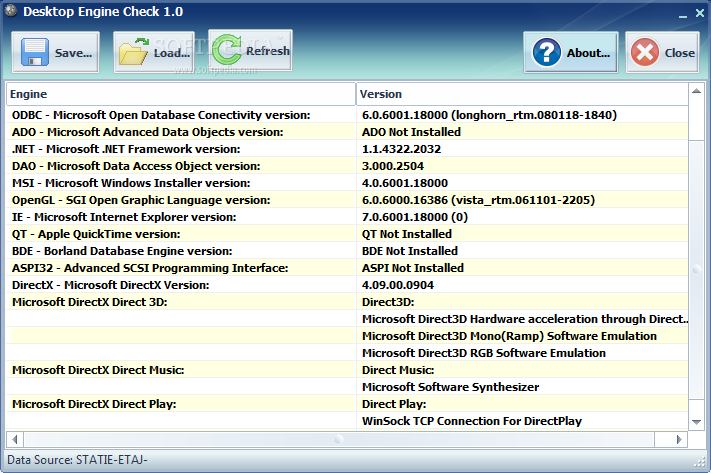Image resolution: width=711 pixels, height=473 pixels.
Task: Click the Load folder icon
Action: (x=133, y=52)
